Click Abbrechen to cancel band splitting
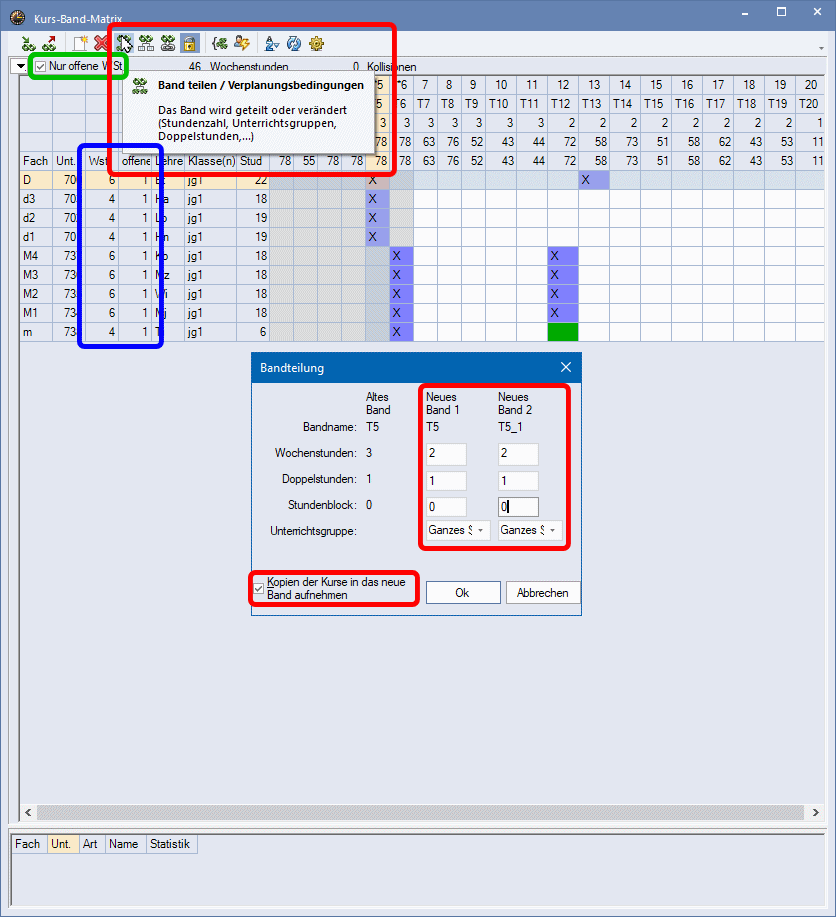Image resolution: width=836 pixels, height=917 pixels. tap(542, 592)
